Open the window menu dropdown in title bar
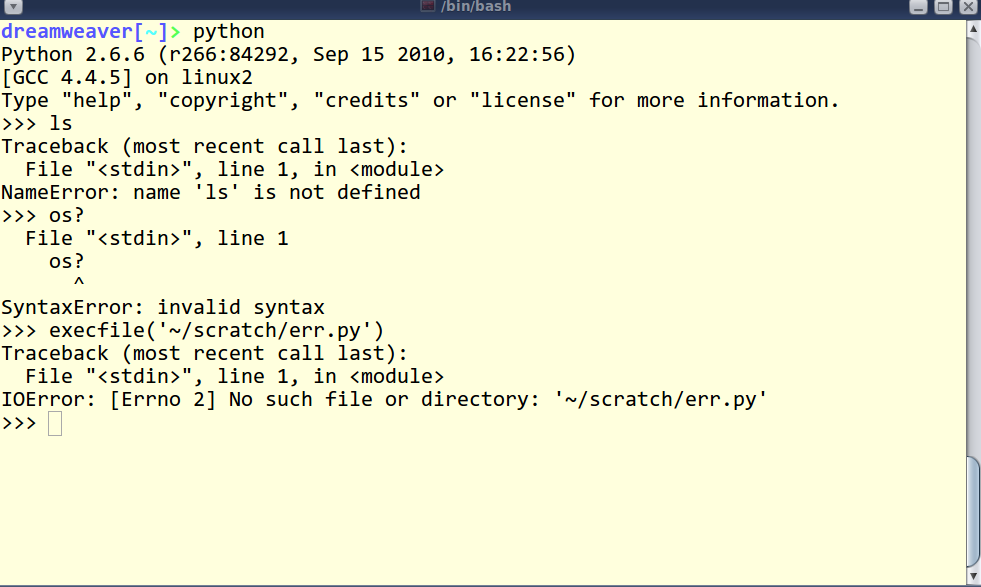The height and width of the screenshot is (587, 981). pyautogui.click(x=13, y=7)
